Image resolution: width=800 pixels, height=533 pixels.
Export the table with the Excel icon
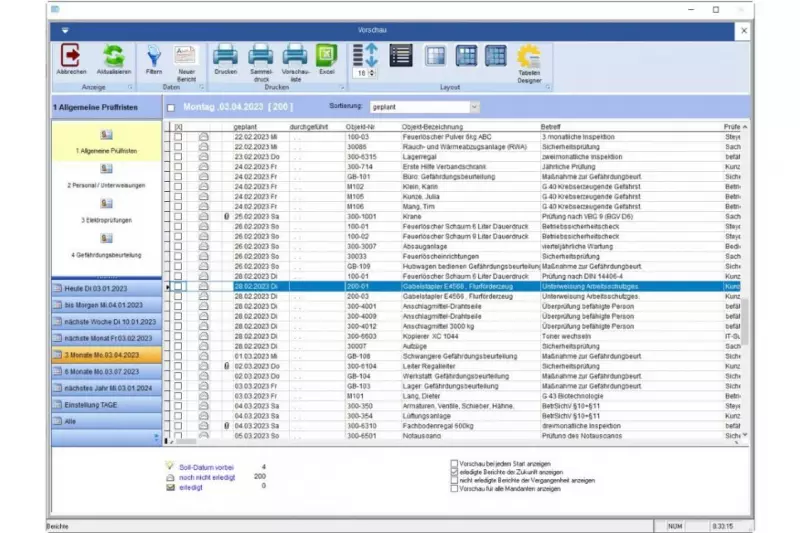(327, 56)
